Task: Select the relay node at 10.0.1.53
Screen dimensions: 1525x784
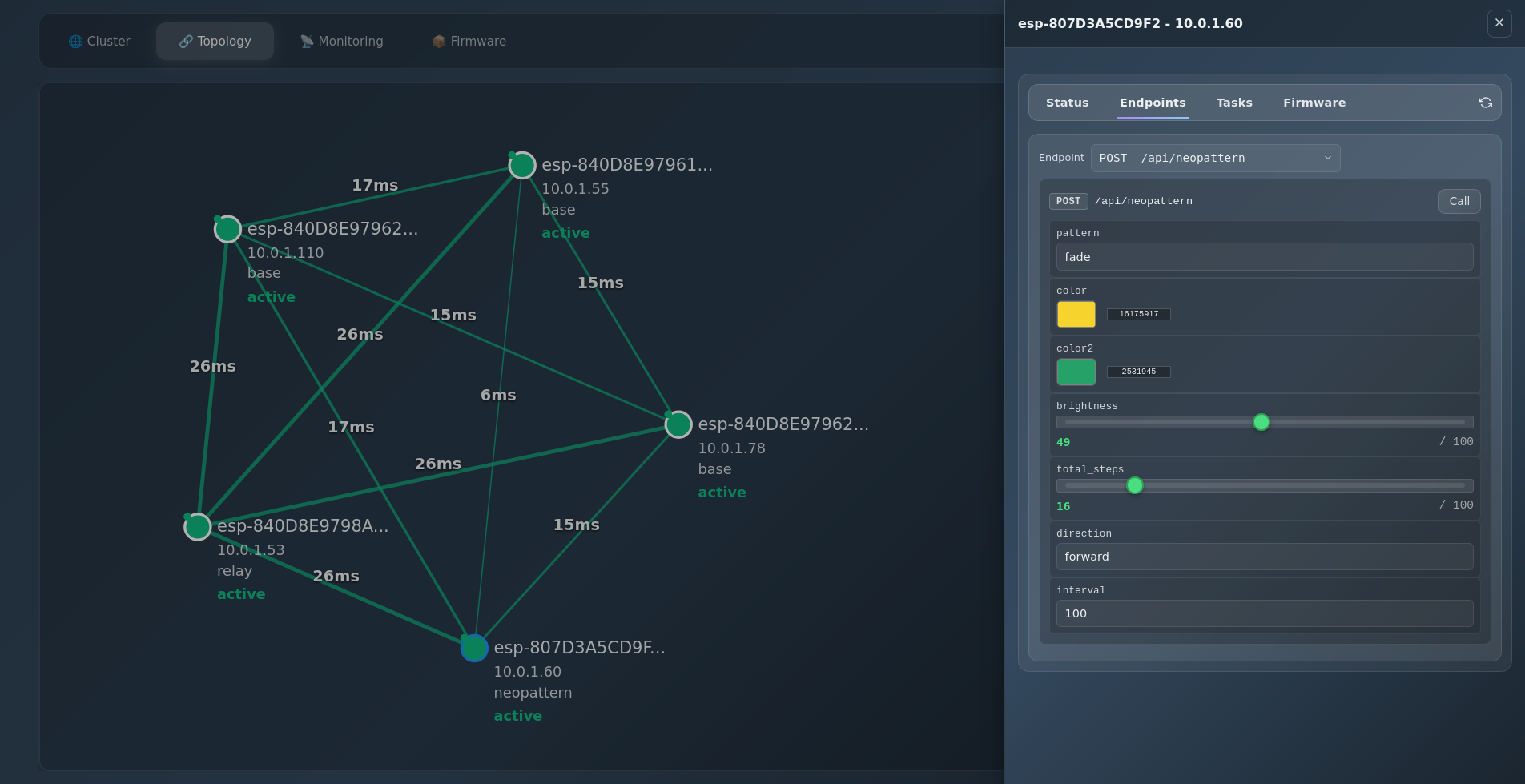Action: click(x=198, y=527)
